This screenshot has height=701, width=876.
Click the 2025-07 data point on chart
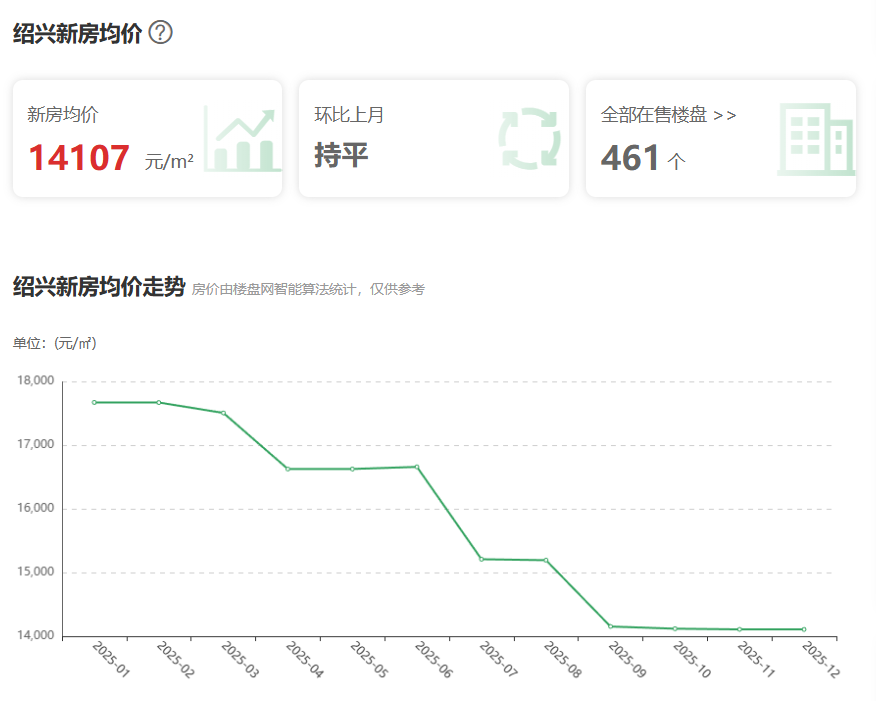click(481, 559)
